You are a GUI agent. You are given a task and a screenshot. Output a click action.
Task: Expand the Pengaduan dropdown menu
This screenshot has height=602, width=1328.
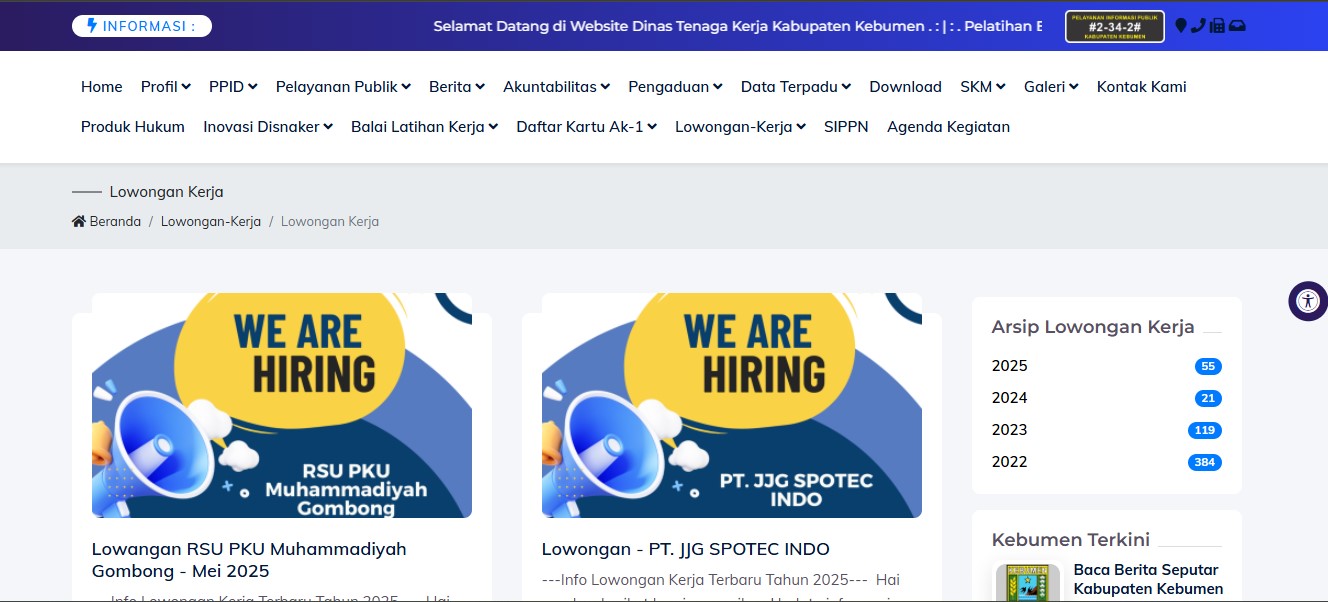click(x=675, y=87)
